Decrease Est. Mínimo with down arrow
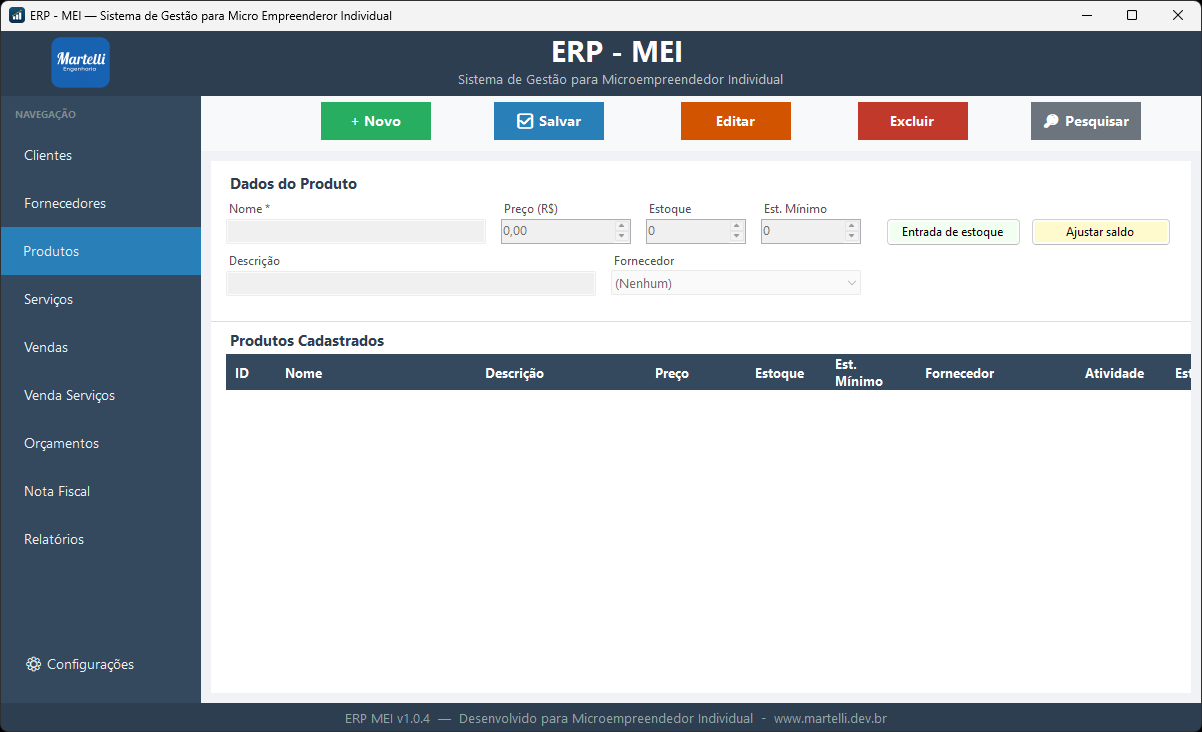Screen dimensions: 1202x732 pyautogui.click(x=852, y=237)
